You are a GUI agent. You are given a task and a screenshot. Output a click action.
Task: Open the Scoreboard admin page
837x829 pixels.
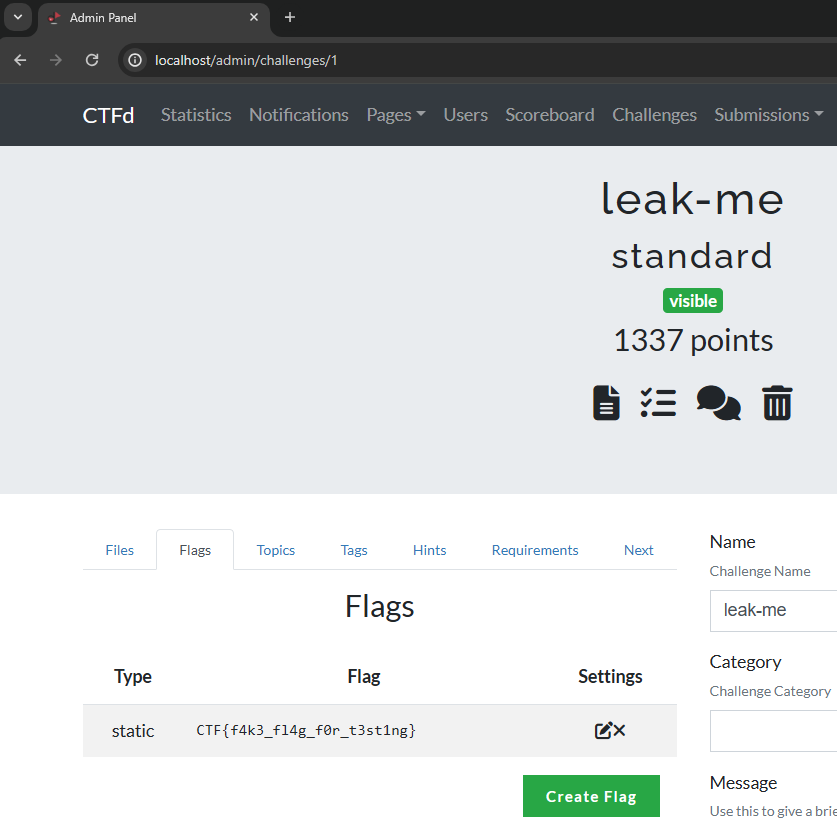[550, 115]
